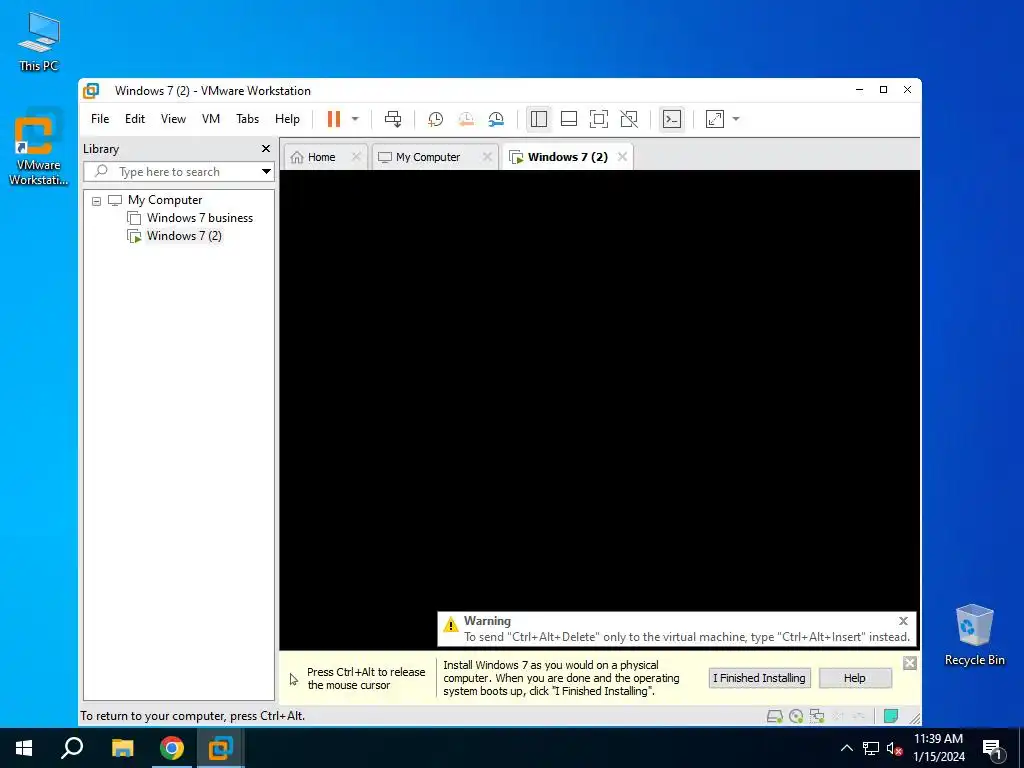
Task: Click the taskbar clock showing 11:39 AM
Action: [x=938, y=748]
